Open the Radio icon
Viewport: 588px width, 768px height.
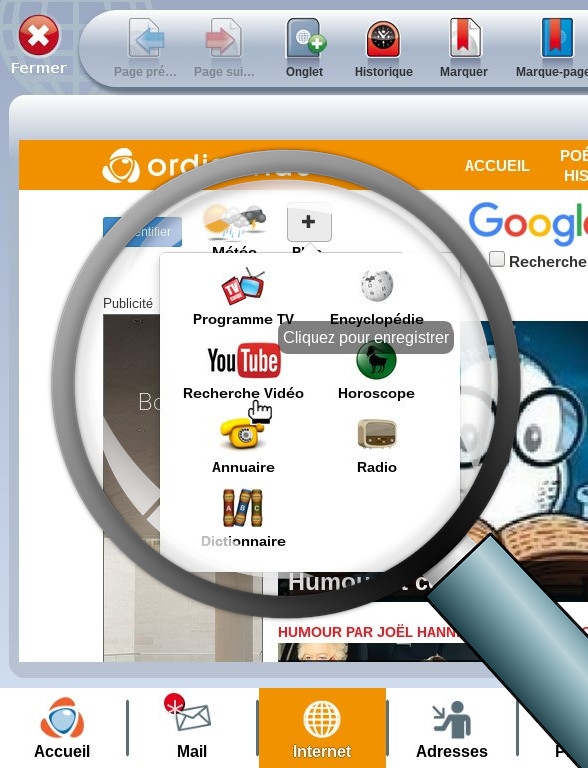pos(376,434)
